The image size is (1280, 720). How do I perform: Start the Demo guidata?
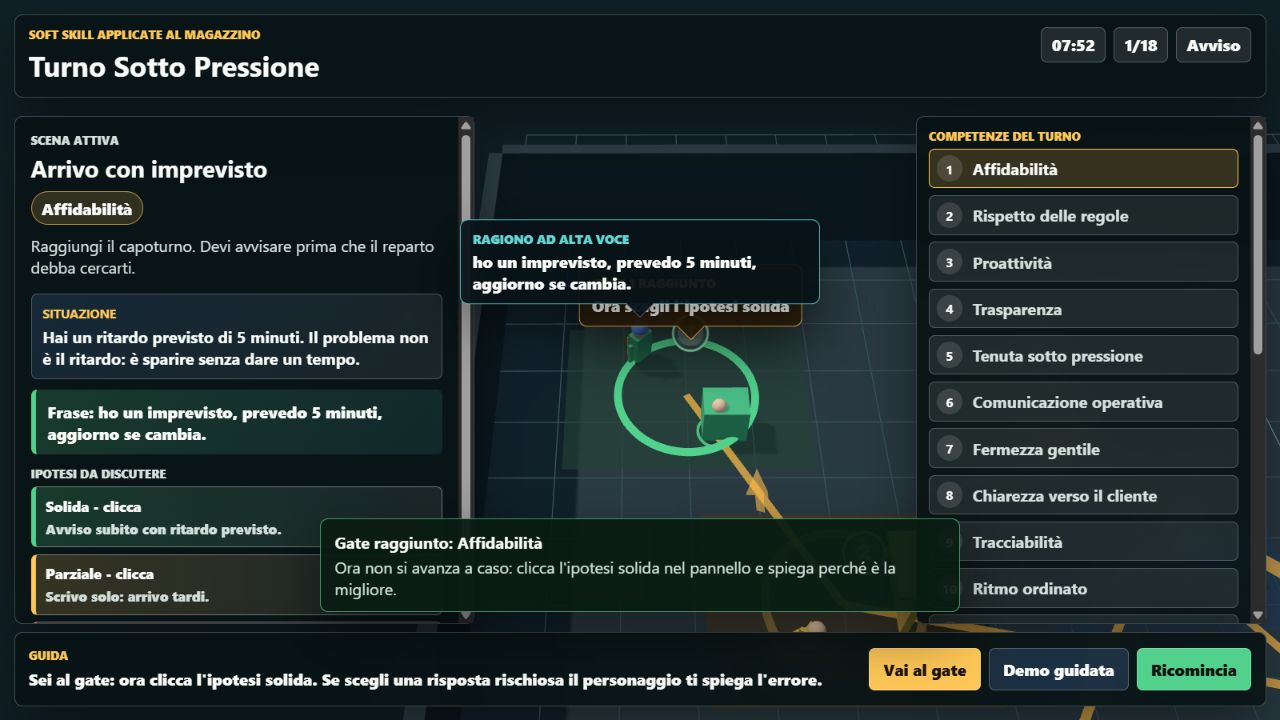point(1058,670)
